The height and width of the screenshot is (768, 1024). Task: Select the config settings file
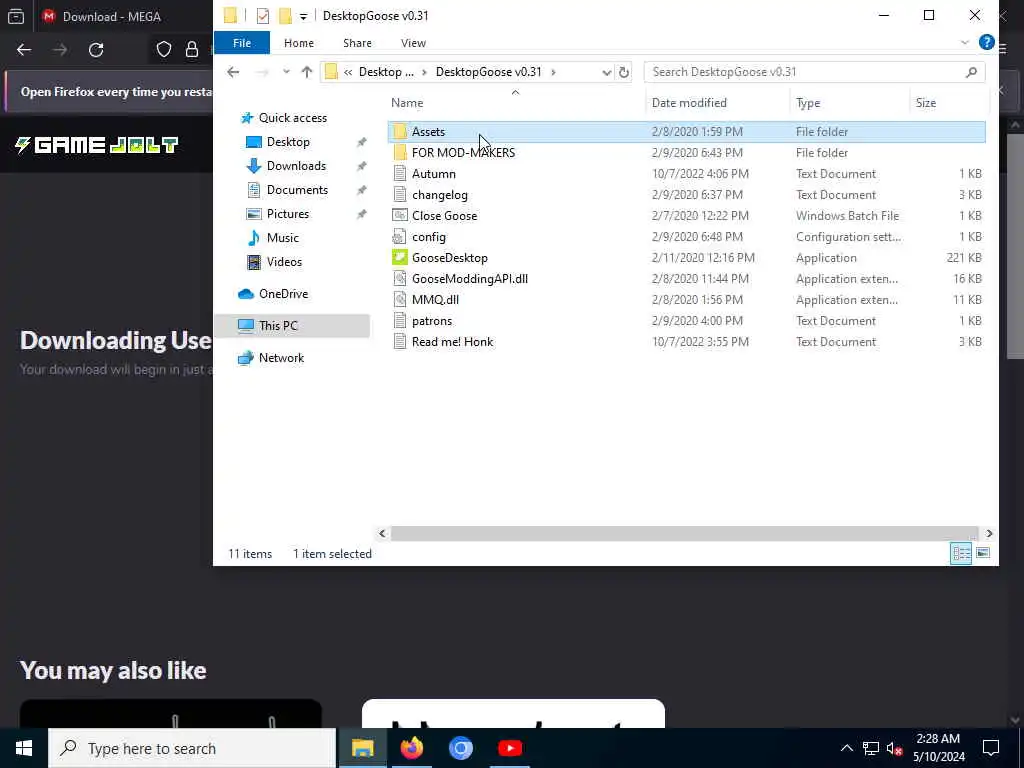(x=428, y=236)
